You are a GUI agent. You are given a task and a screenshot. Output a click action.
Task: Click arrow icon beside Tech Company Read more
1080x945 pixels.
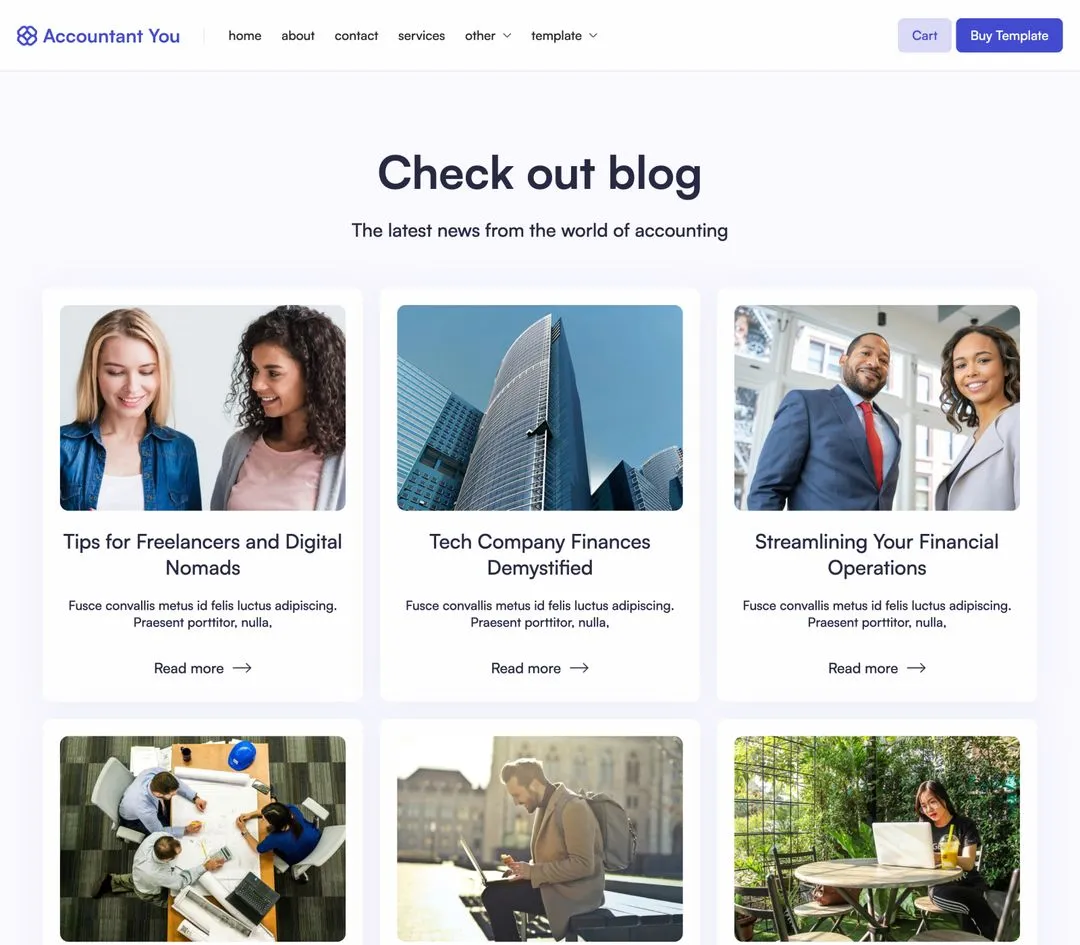(x=579, y=668)
